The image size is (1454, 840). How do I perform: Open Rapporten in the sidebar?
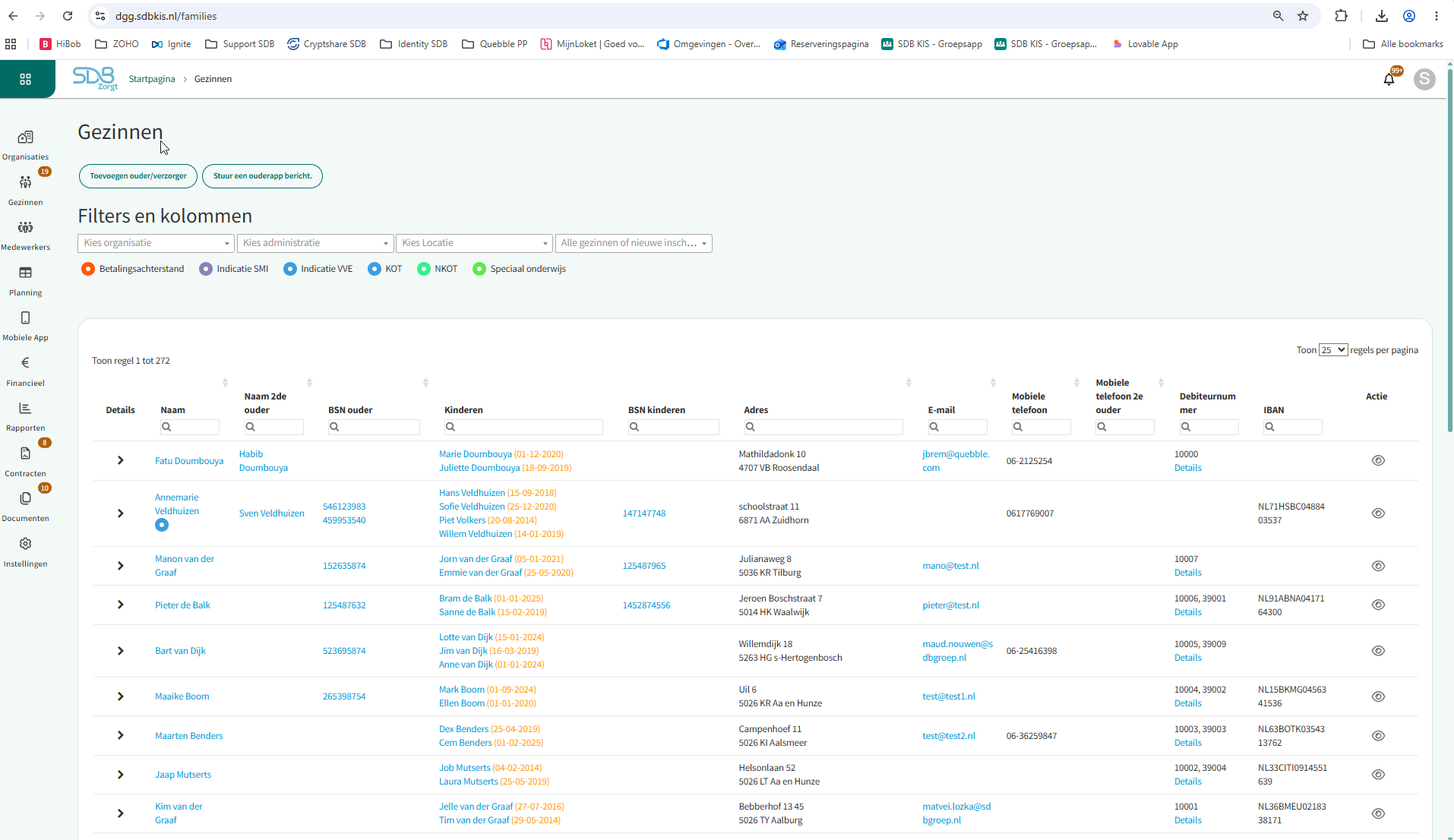(x=25, y=416)
